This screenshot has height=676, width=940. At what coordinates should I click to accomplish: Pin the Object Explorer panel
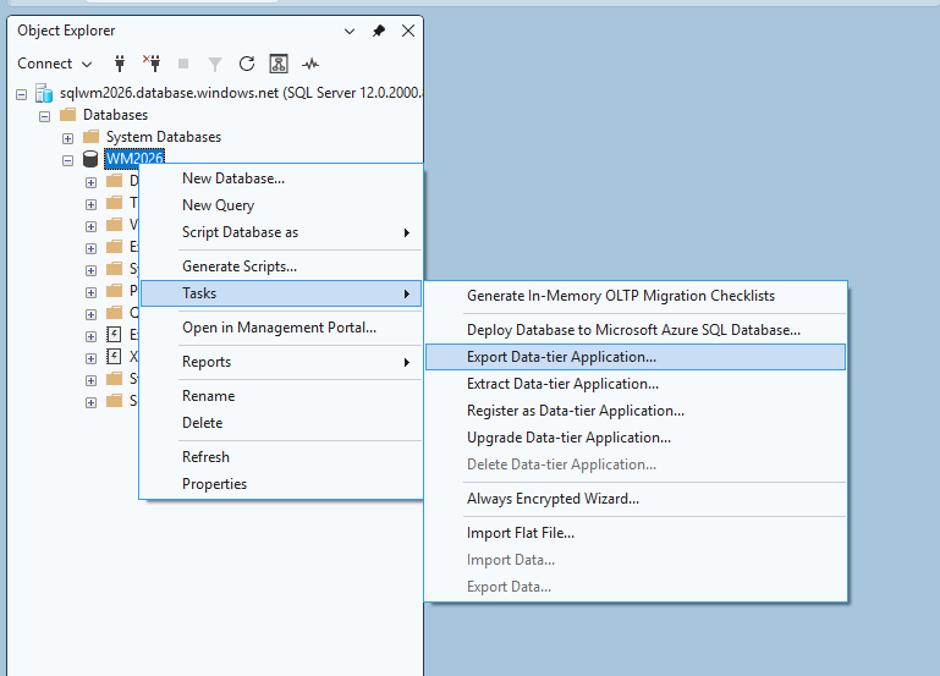378,31
